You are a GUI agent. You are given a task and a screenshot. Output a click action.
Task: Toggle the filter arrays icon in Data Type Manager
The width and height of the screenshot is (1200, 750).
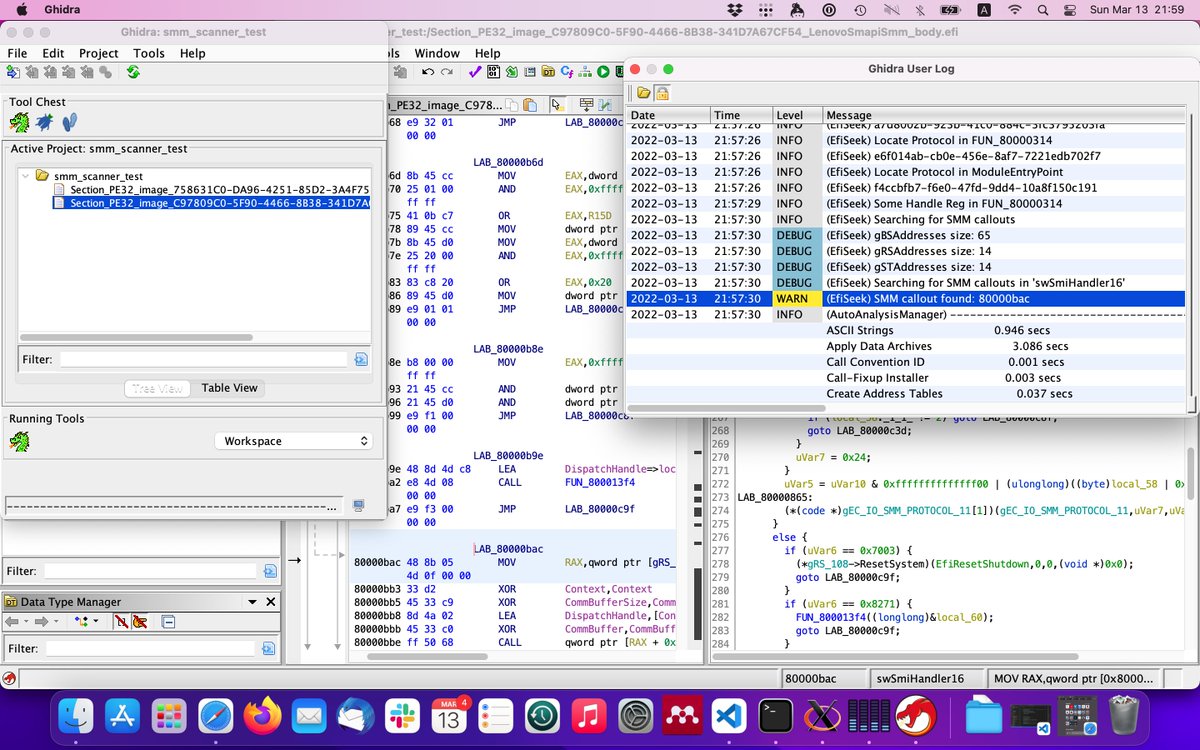pos(122,622)
